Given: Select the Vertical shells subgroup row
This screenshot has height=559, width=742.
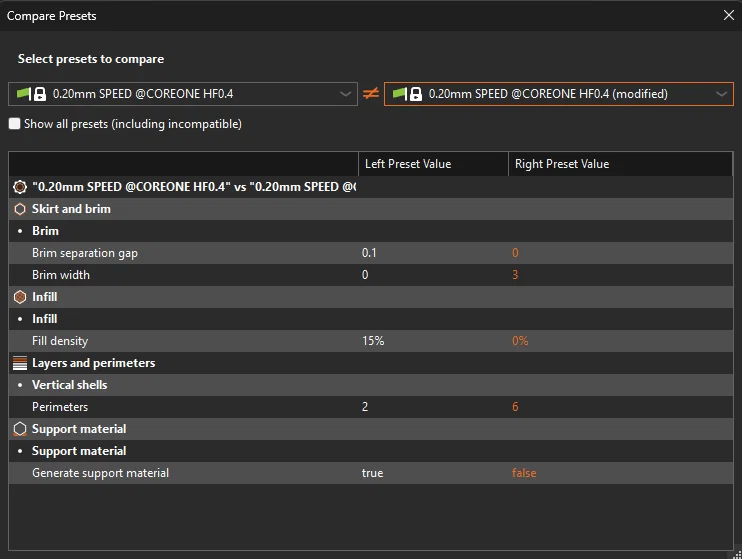Looking at the screenshot, I should pyautogui.click(x=371, y=385).
